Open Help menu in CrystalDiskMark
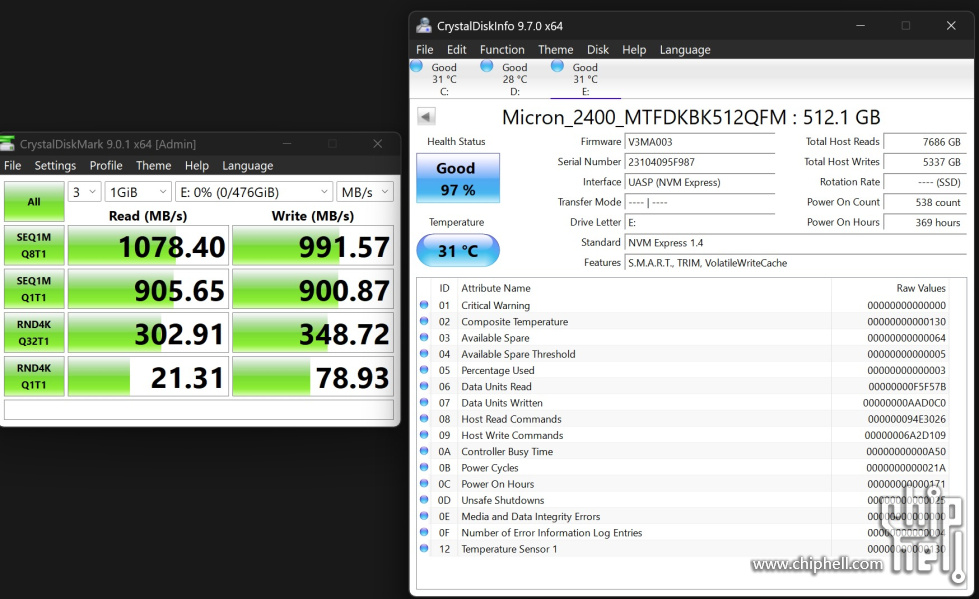The height and width of the screenshot is (599, 979). [197, 166]
